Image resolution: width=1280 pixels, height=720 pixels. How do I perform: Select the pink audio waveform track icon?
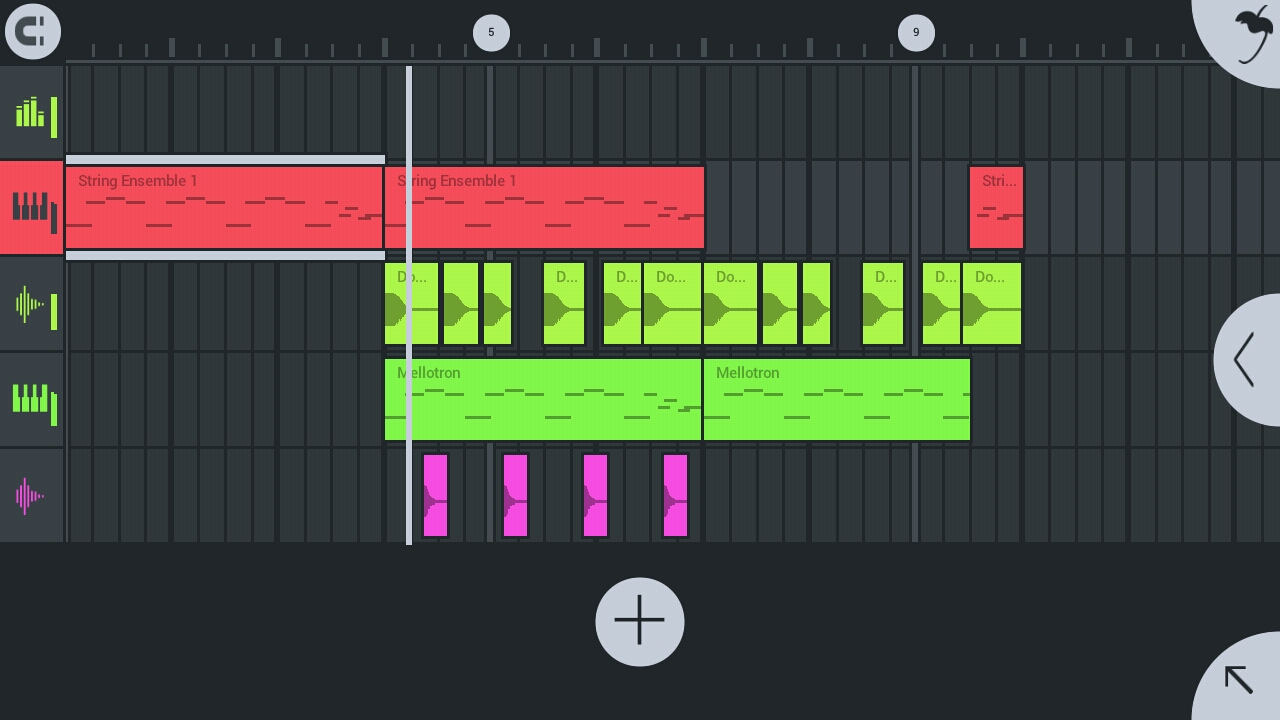(32, 496)
